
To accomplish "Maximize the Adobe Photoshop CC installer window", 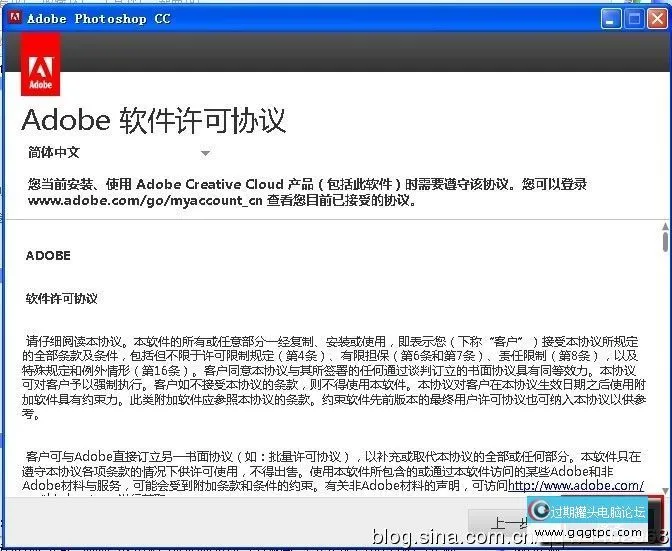I will pos(634,18).
